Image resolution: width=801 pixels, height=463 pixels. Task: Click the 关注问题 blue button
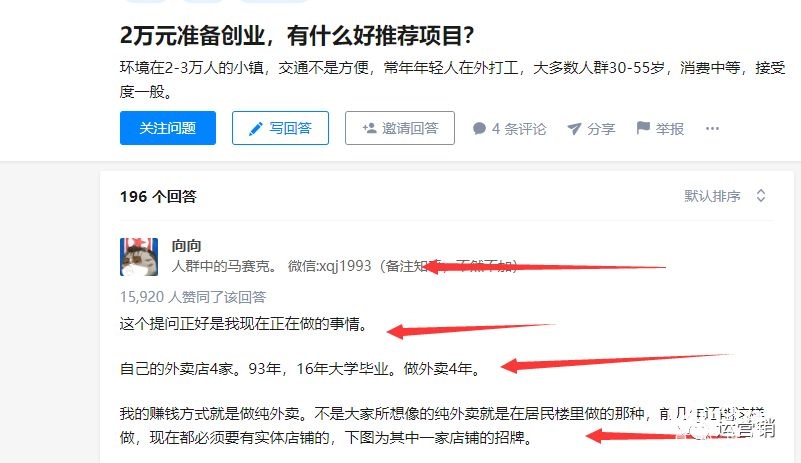coord(168,128)
